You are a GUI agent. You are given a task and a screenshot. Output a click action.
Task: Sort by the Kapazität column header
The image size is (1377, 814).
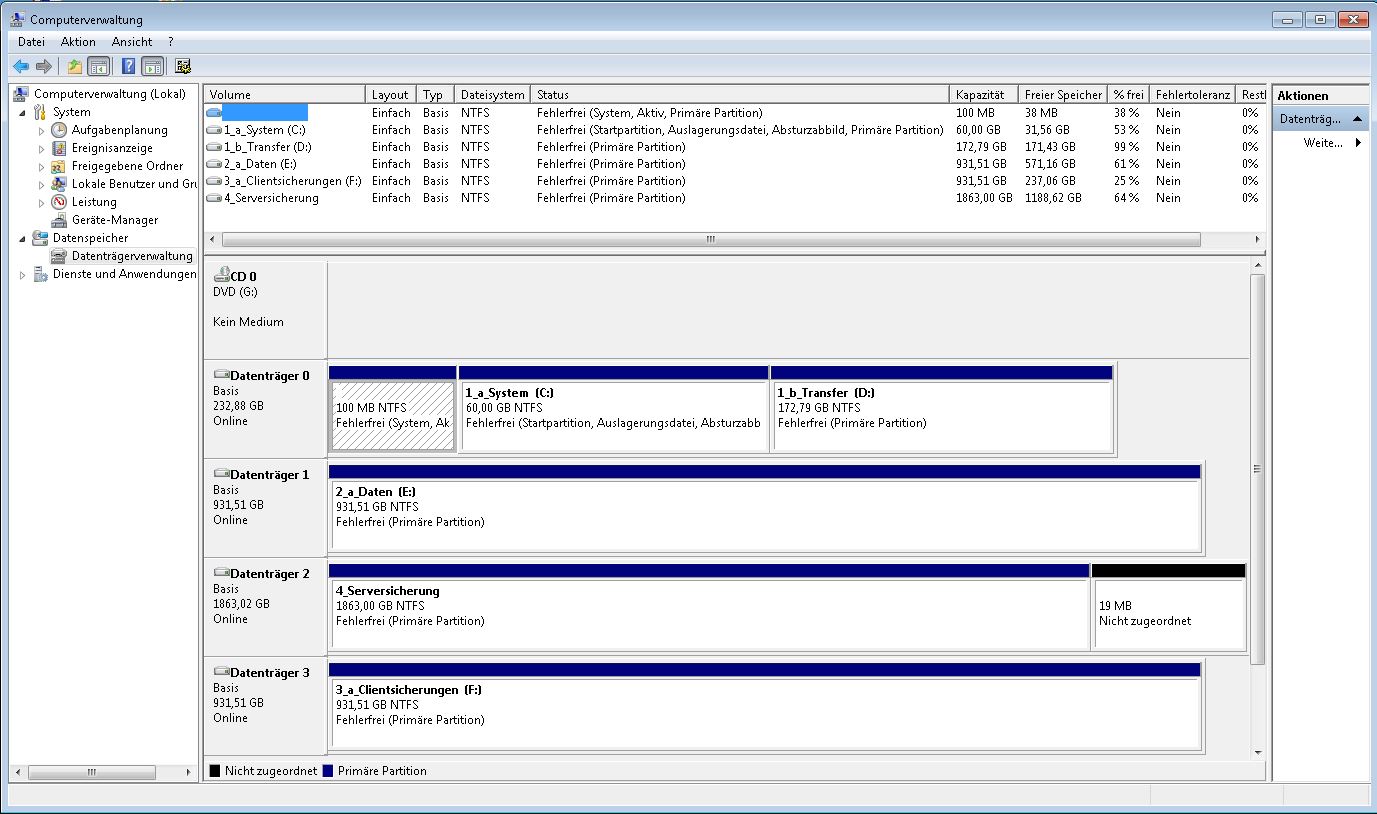coord(984,95)
